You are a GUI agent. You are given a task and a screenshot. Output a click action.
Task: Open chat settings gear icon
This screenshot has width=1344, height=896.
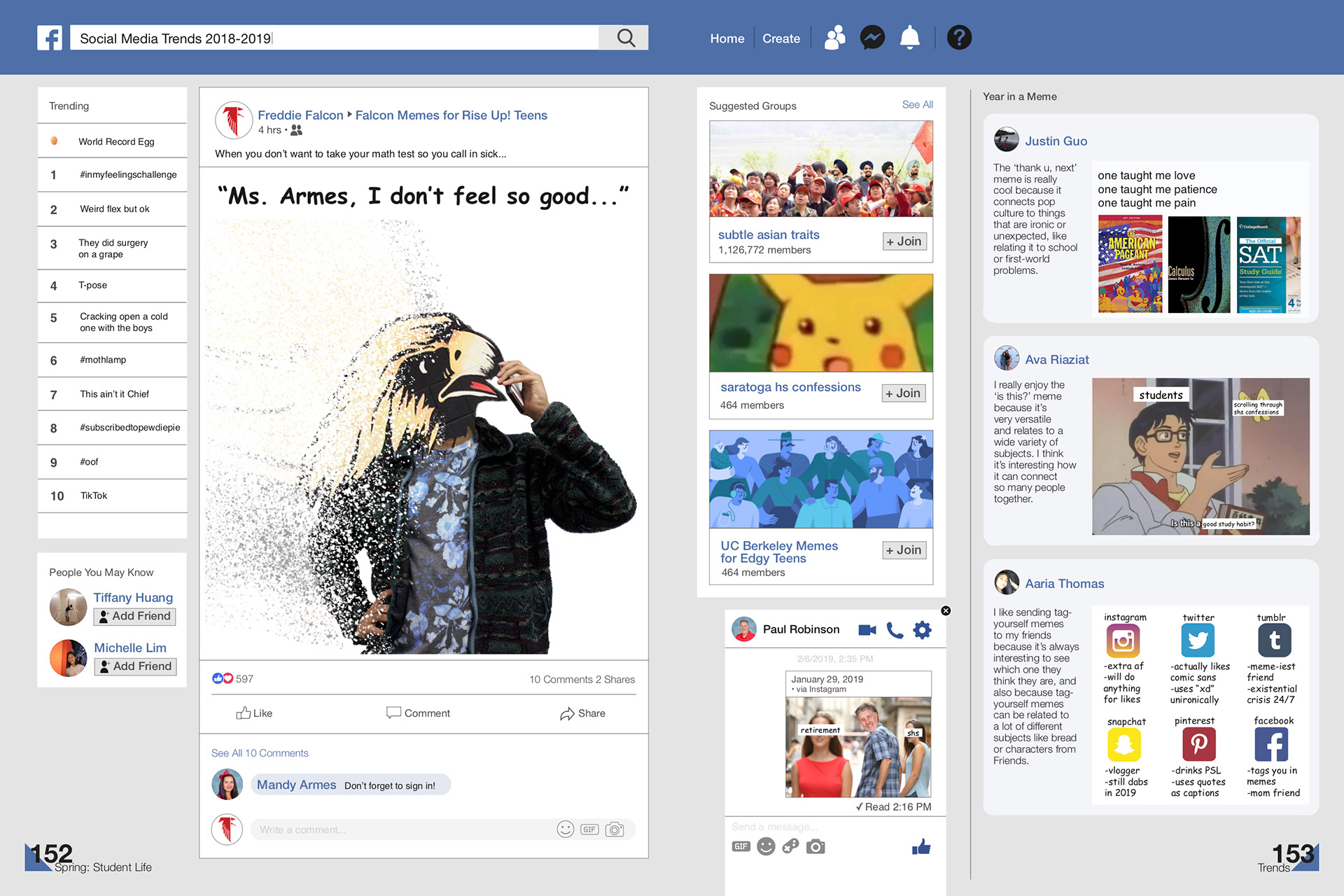tap(923, 630)
